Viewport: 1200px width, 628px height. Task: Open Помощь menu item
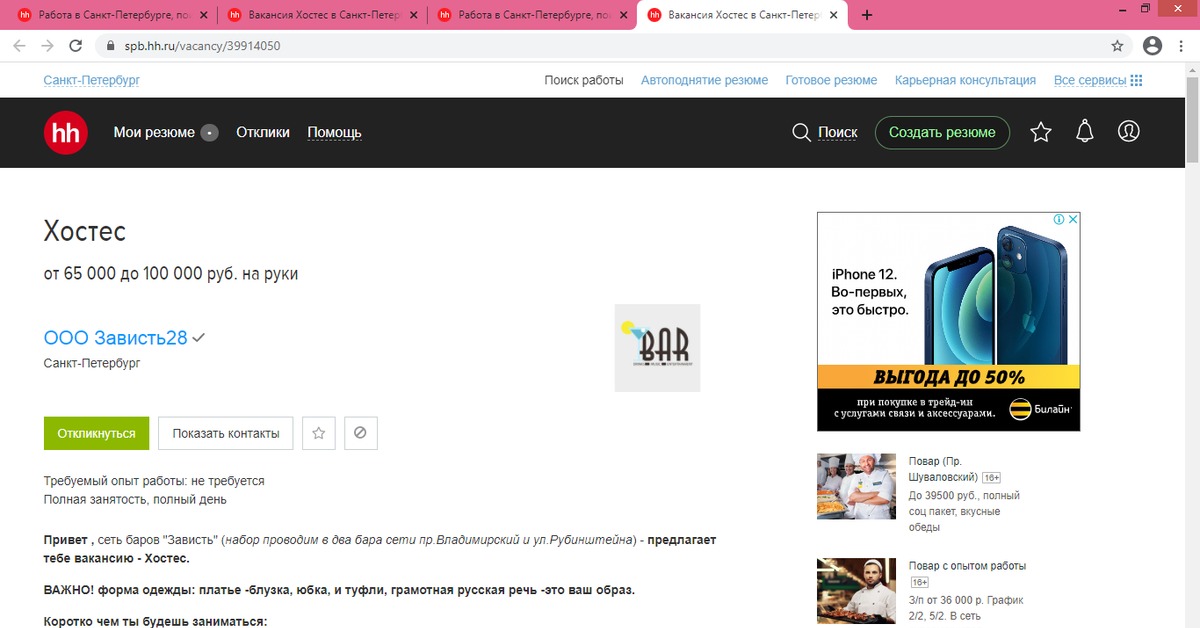pos(334,132)
